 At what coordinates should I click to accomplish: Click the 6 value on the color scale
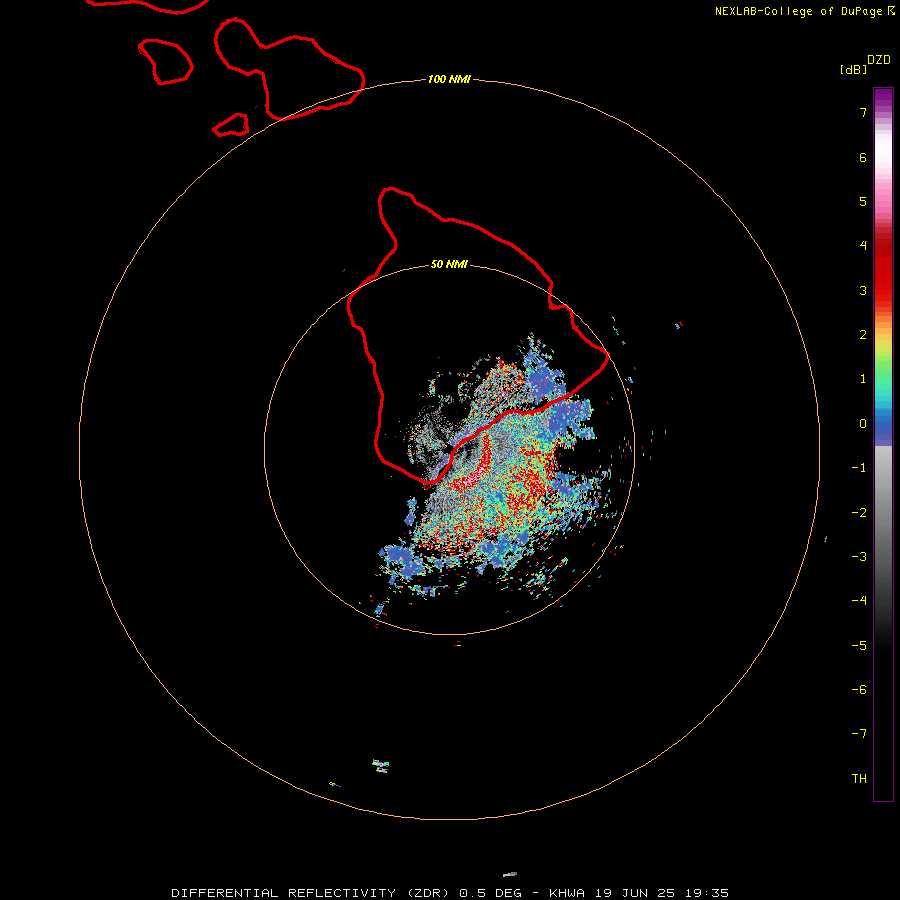click(863, 157)
